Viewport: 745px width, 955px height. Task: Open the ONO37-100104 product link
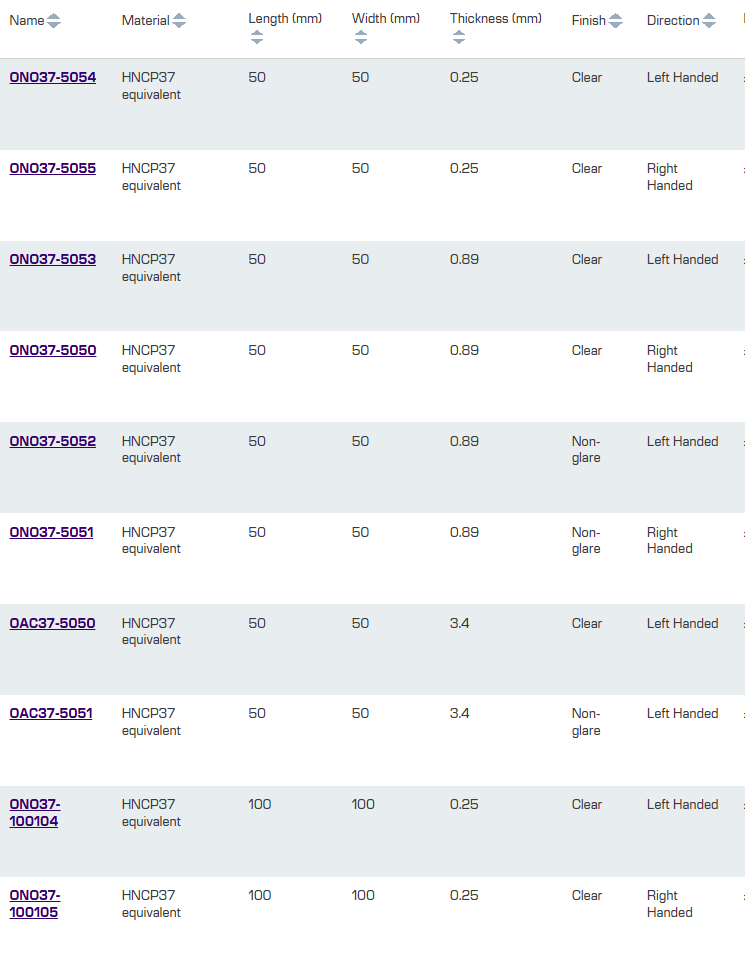click(35, 813)
